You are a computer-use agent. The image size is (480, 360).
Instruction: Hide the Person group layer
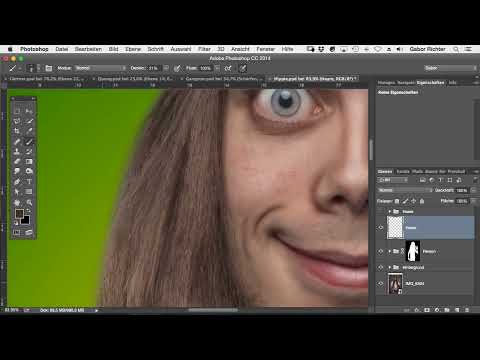pyautogui.click(x=381, y=251)
